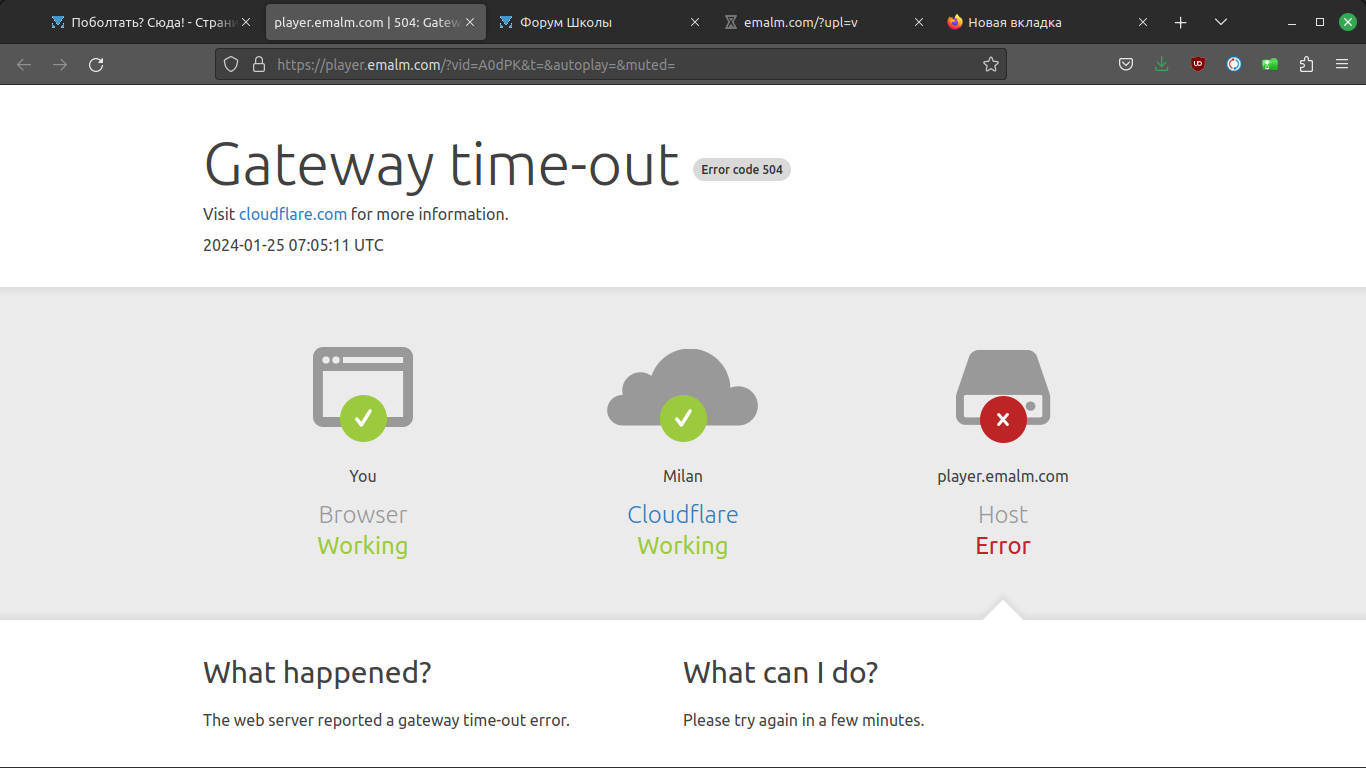
Task: Click the 'Gateway time-out' heading
Action: click(x=442, y=164)
